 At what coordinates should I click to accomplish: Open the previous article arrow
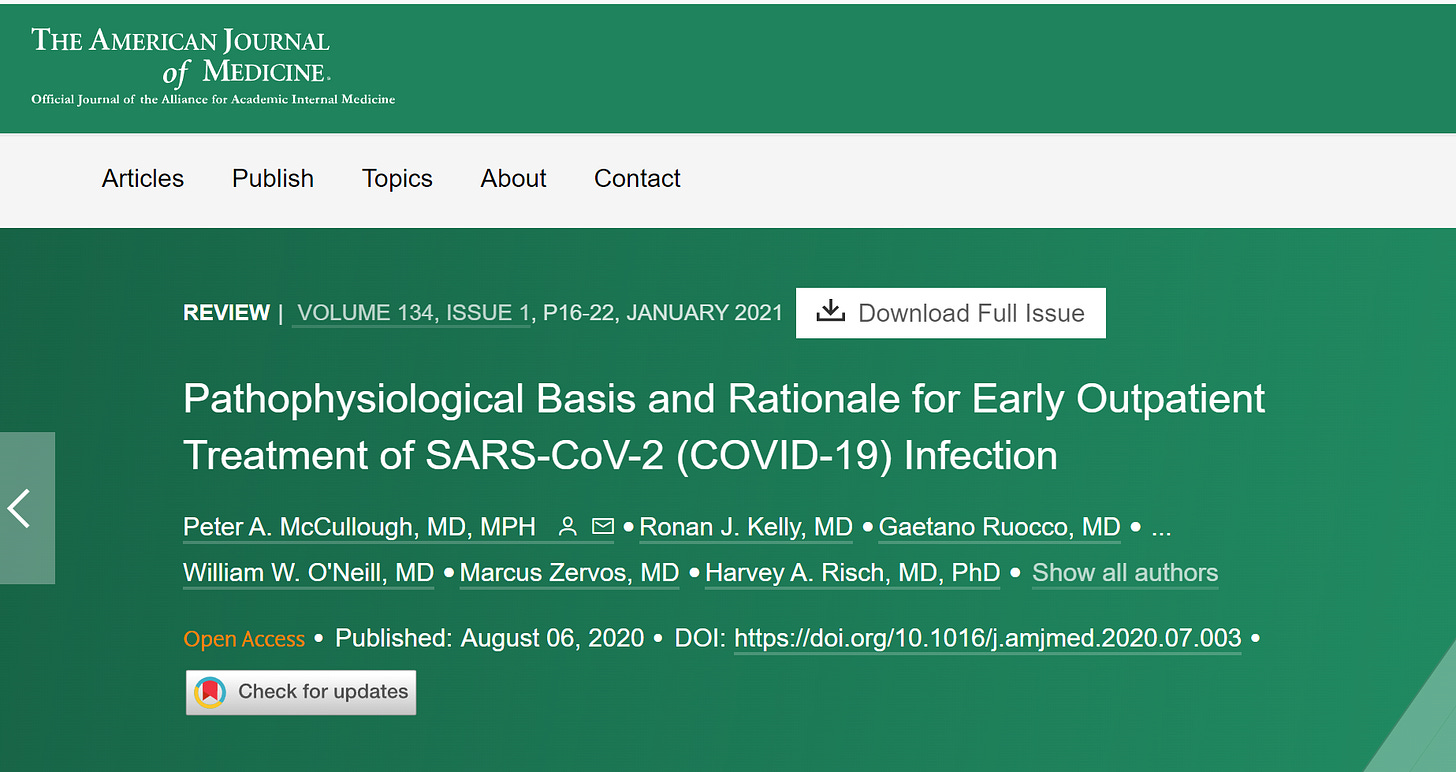pos(27,508)
